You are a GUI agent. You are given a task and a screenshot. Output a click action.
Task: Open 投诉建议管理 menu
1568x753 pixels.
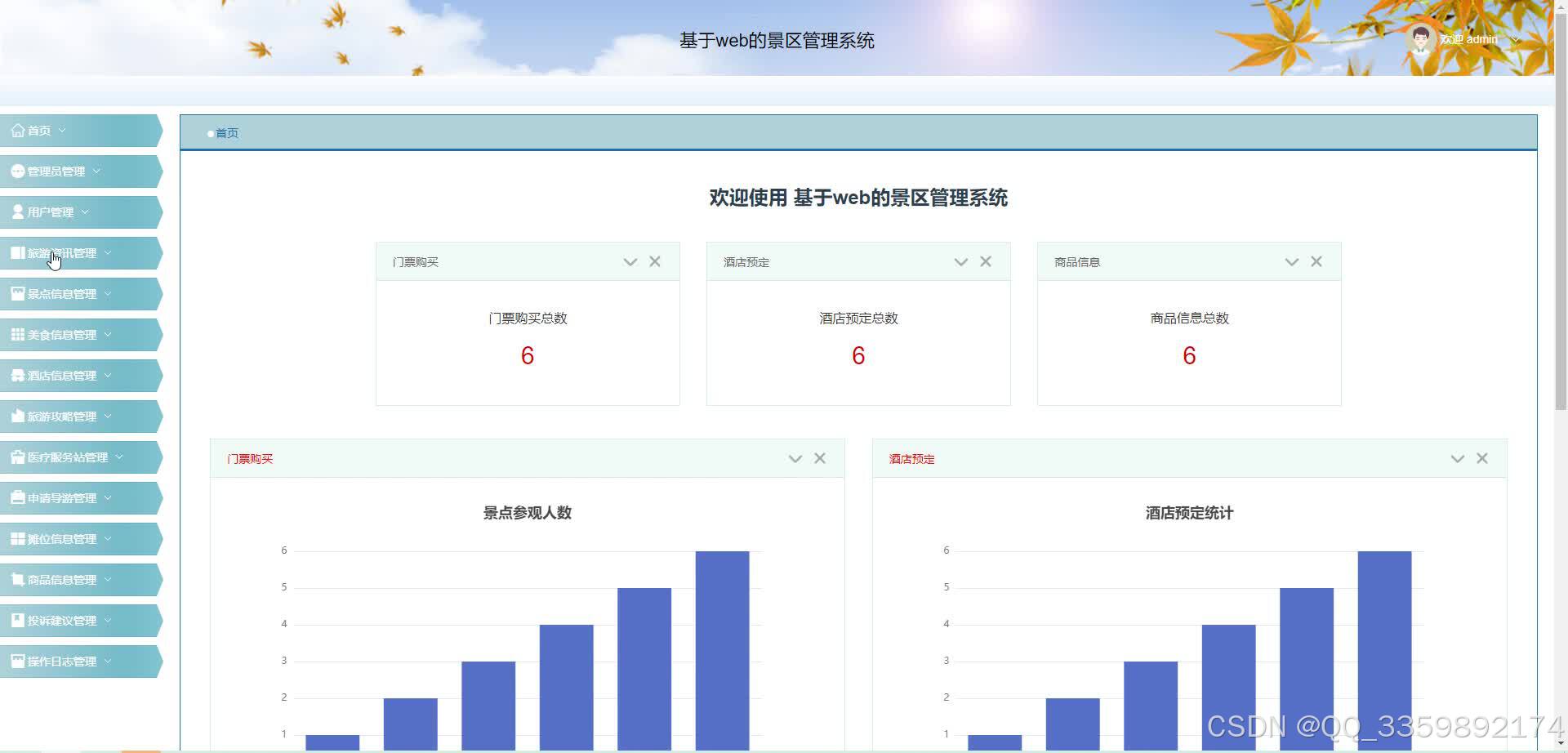click(81, 621)
